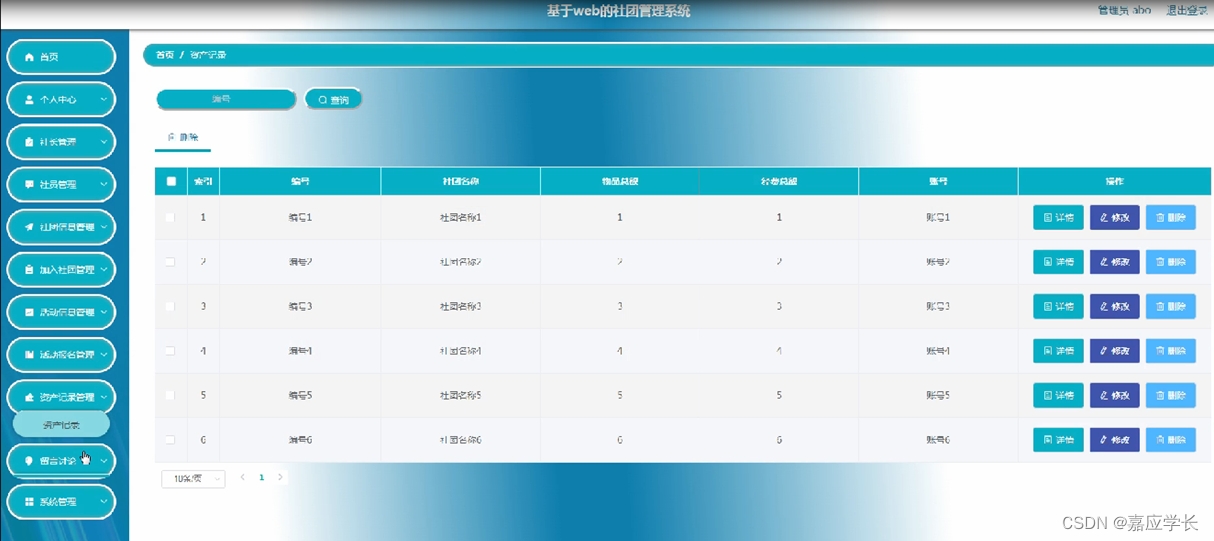Open 详情 for row 编号6
This screenshot has width=1214, height=541.
pos(1058,440)
